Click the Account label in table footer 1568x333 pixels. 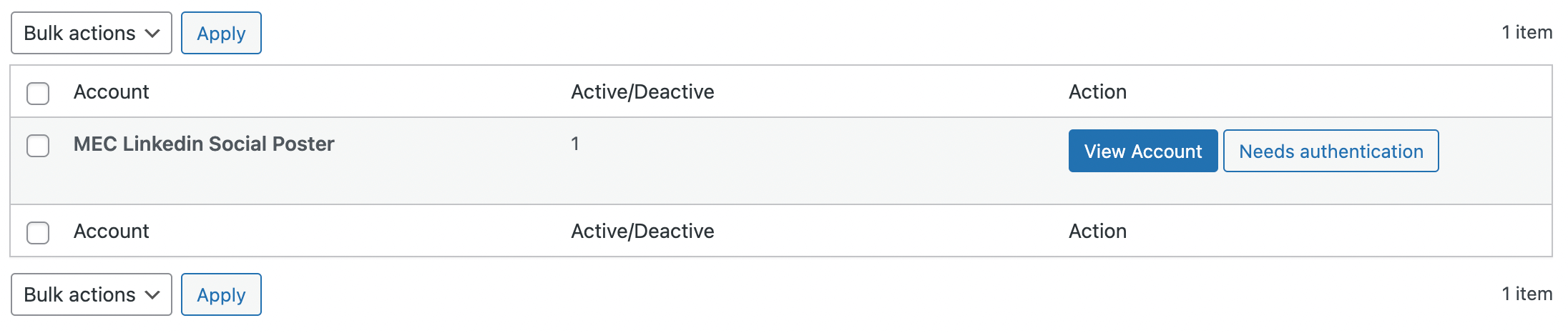tap(112, 231)
